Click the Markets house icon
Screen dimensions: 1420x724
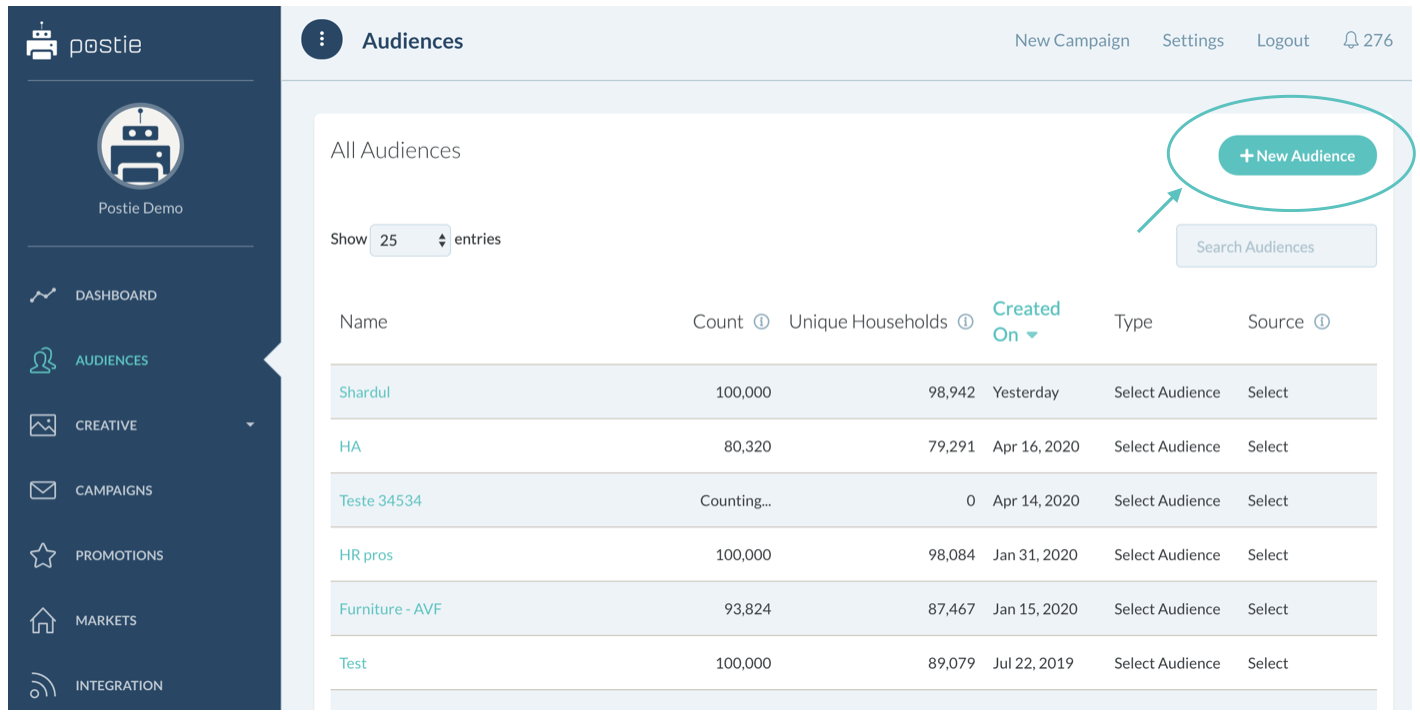(x=43, y=621)
